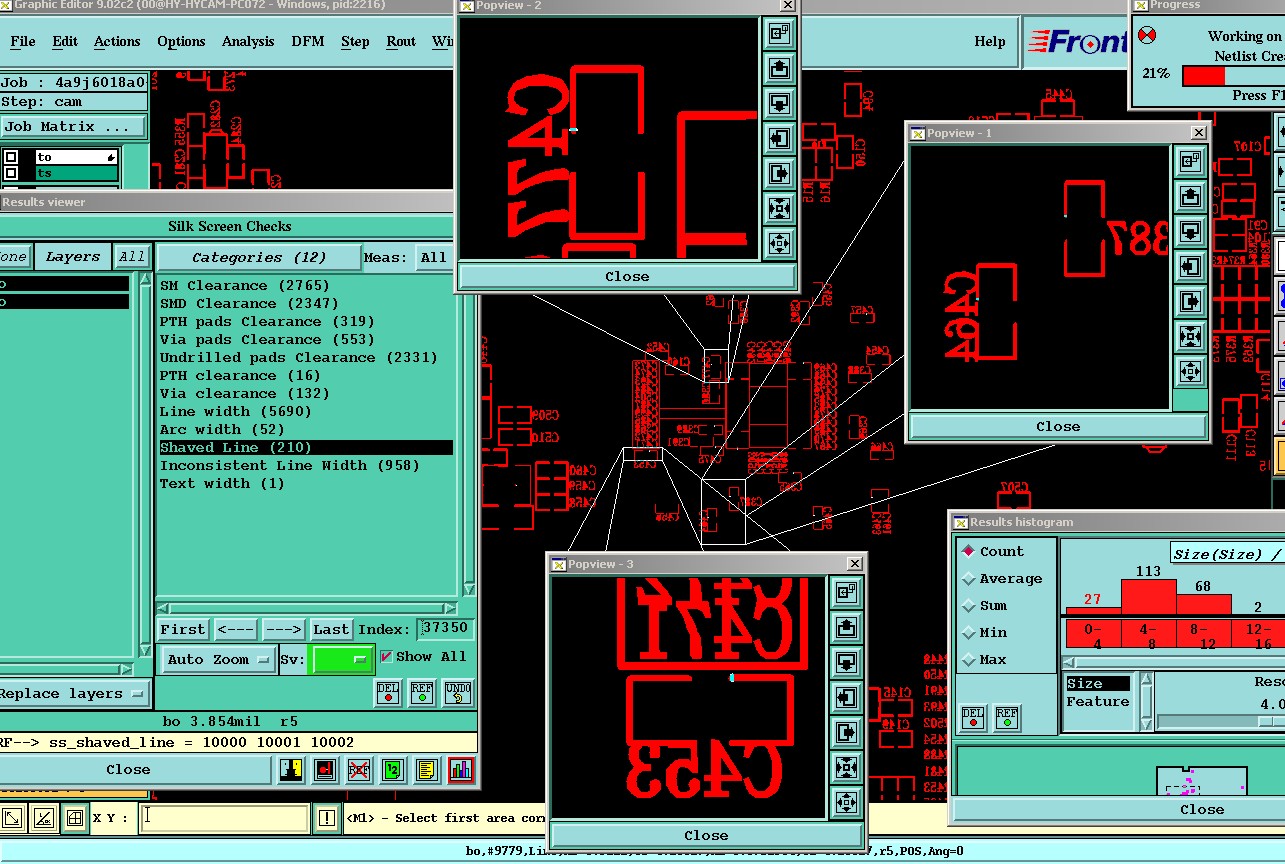1285x864 pixels.
Task: Click REF icon in Results viewer
Action: pos(422,692)
